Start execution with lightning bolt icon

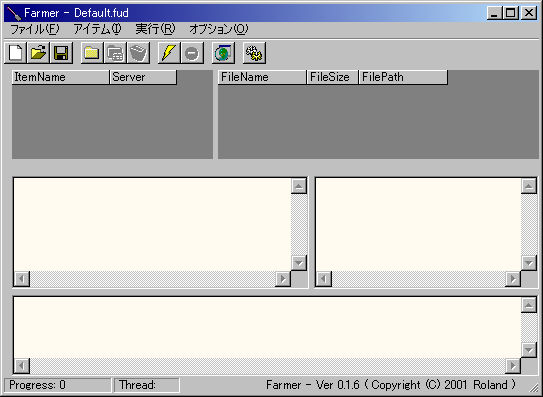click(x=169, y=53)
